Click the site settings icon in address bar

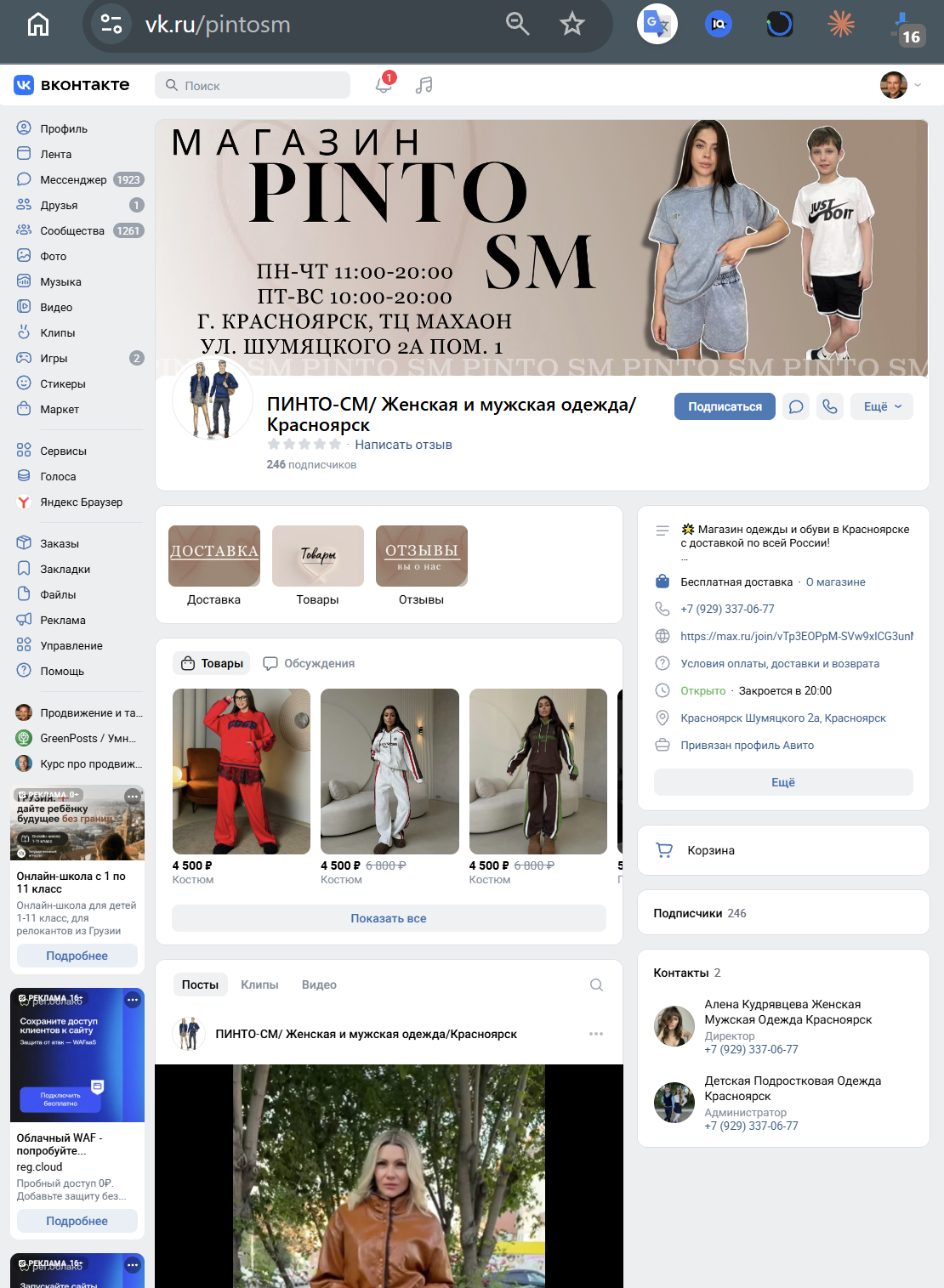click(111, 24)
